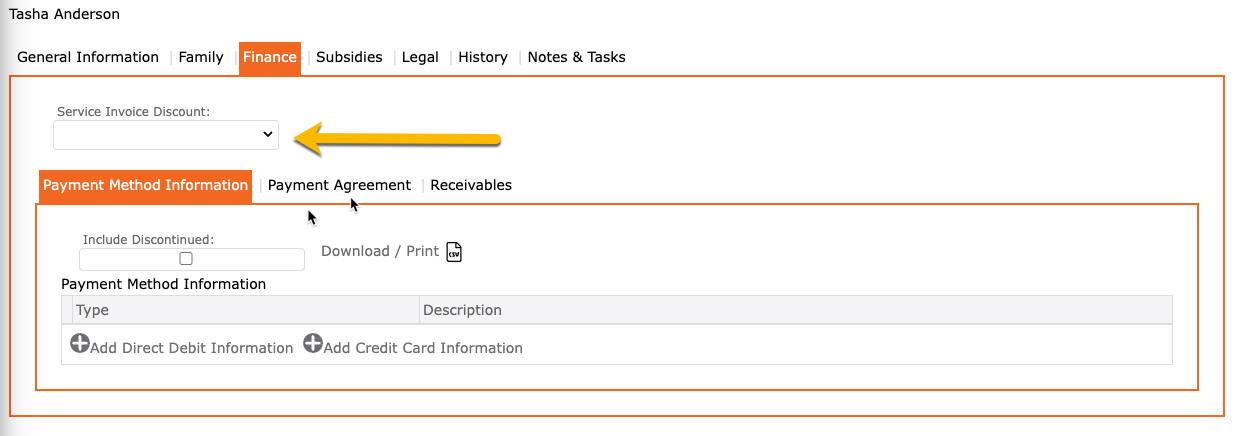This screenshot has height=436, width=1243.
Task: Click the CSV download icon
Action: (454, 251)
